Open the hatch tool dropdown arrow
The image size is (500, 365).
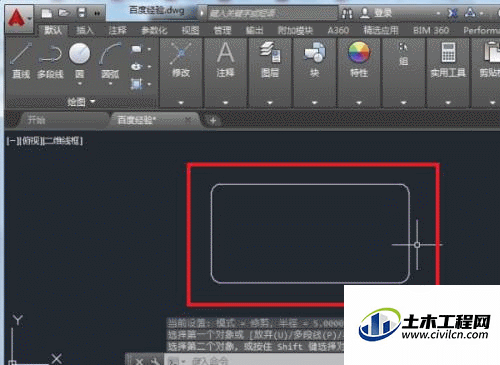(149, 84)
